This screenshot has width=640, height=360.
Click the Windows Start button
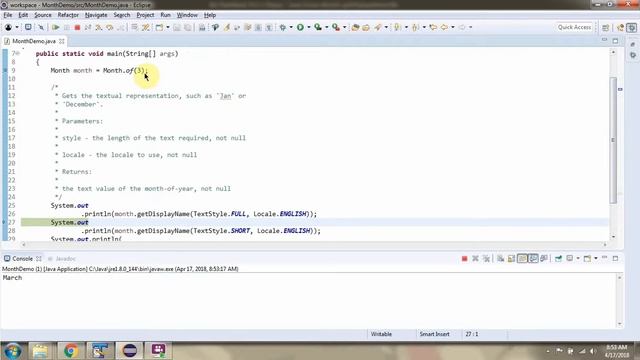point(13,351)
